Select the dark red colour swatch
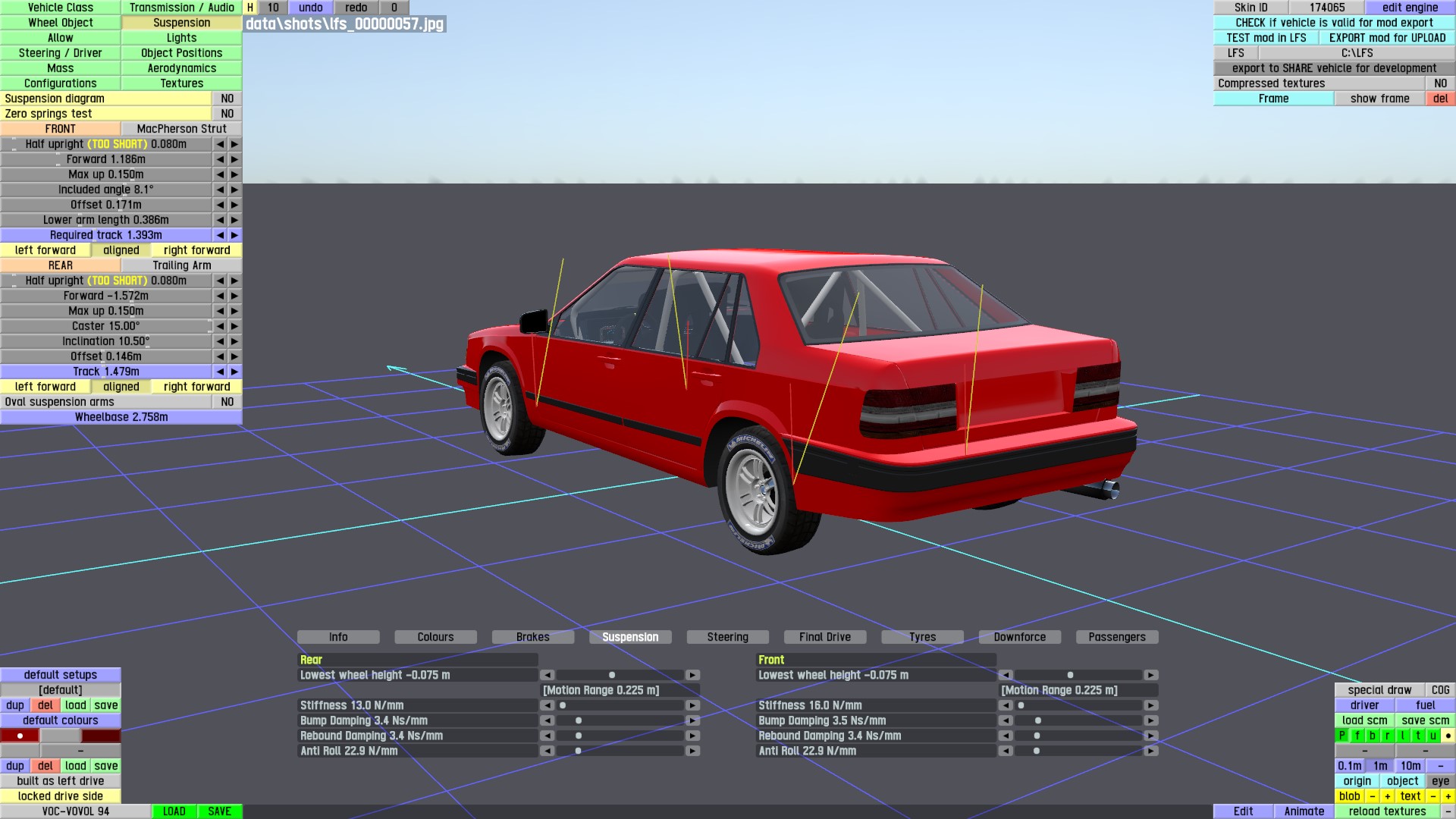 point(101,736)
